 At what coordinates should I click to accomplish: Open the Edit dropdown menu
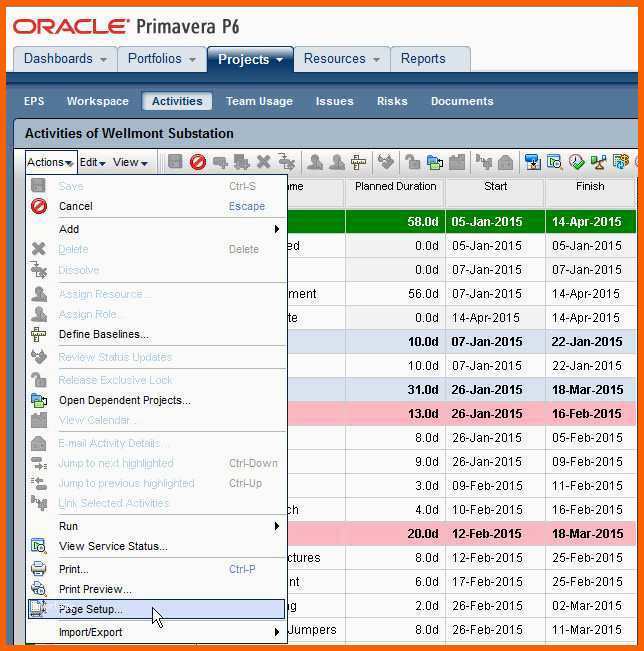click(92, 162)
